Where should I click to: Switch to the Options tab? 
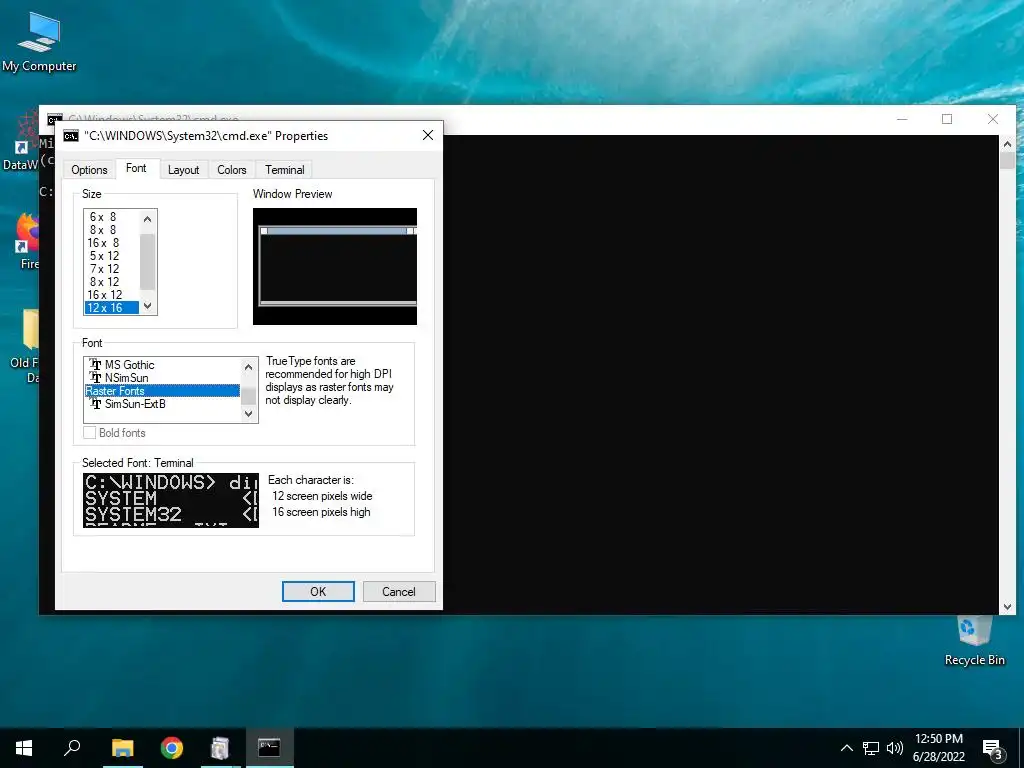pyautogui.click(x=89, y=170)
